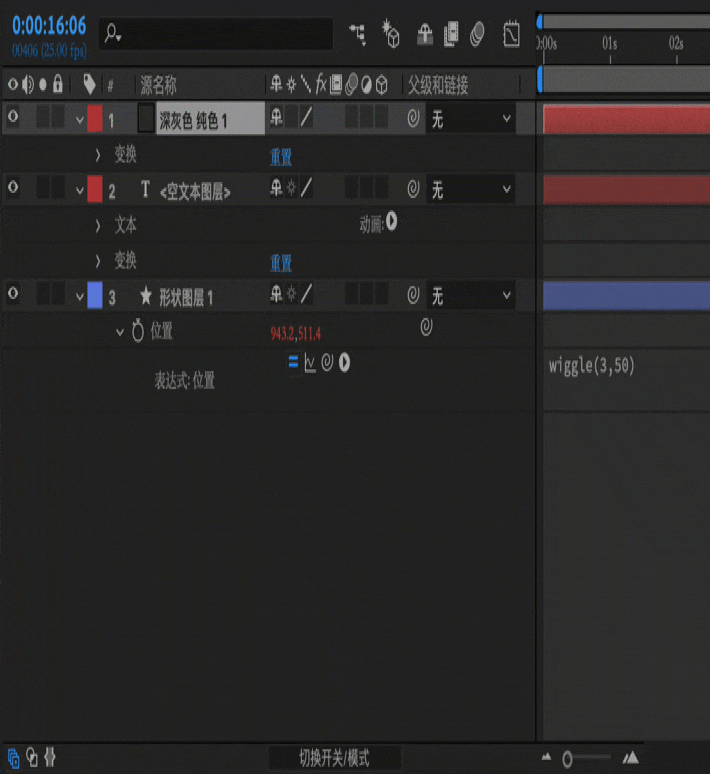Click the timeline zoom slider handle
Image resolution: width=710 pixels, height=774 pixels.
[x=567, y=759]
